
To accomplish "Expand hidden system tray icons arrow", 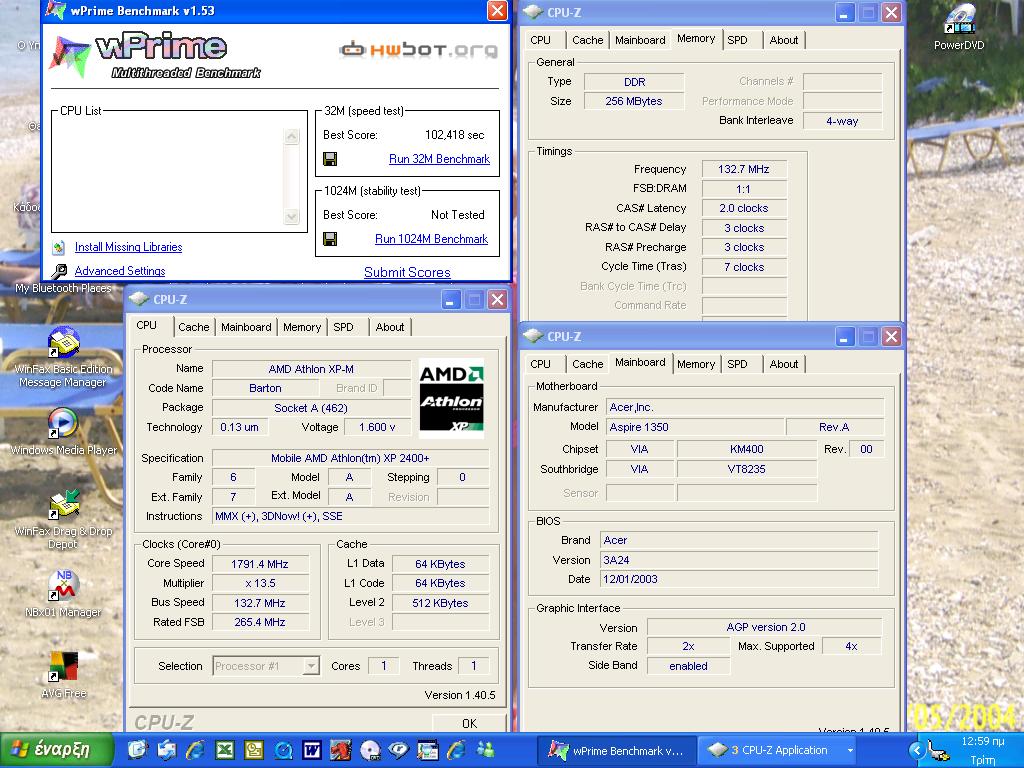I will tap(916, 750).
